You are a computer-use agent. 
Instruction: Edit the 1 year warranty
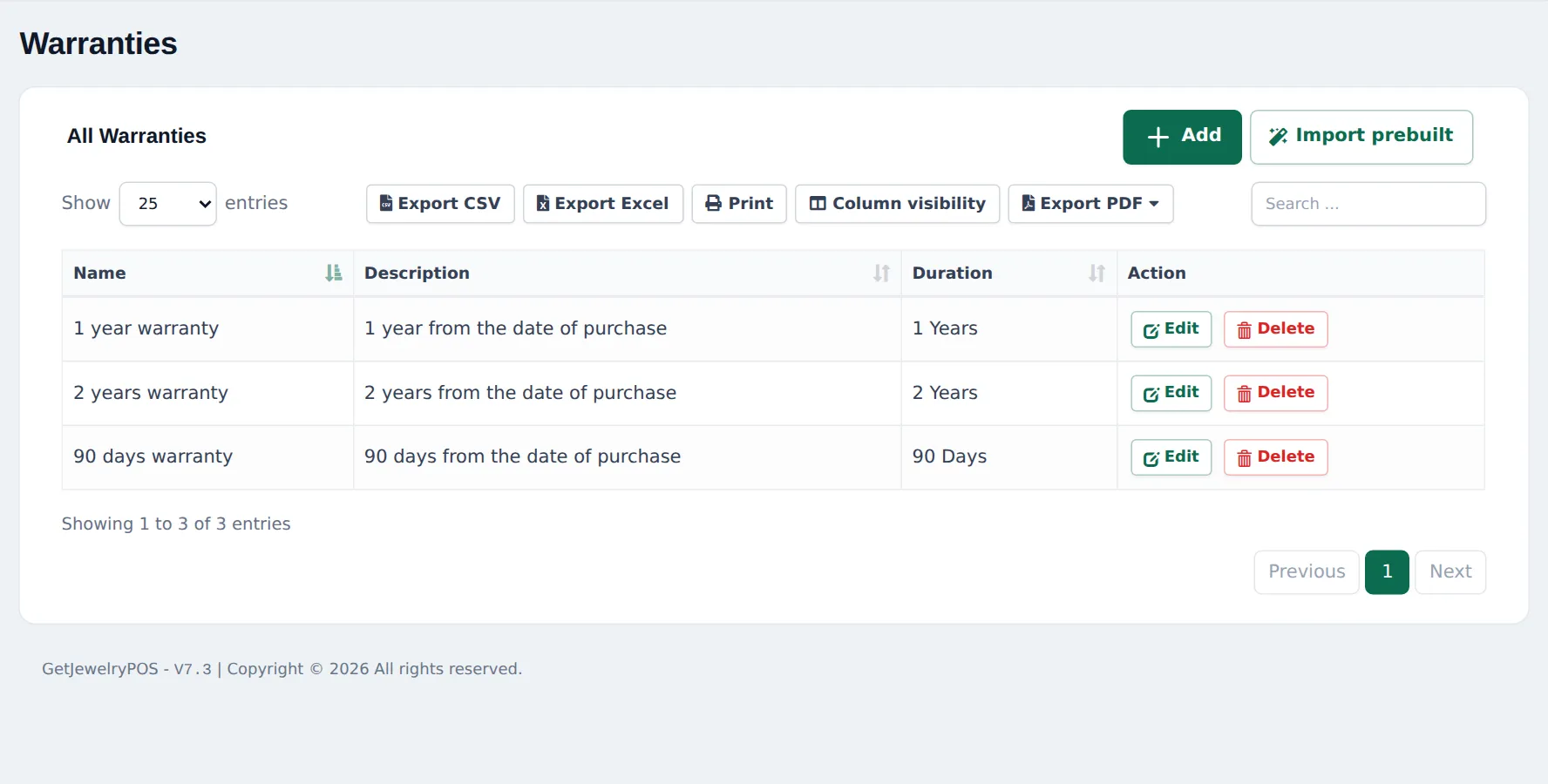coord(1171,329)
